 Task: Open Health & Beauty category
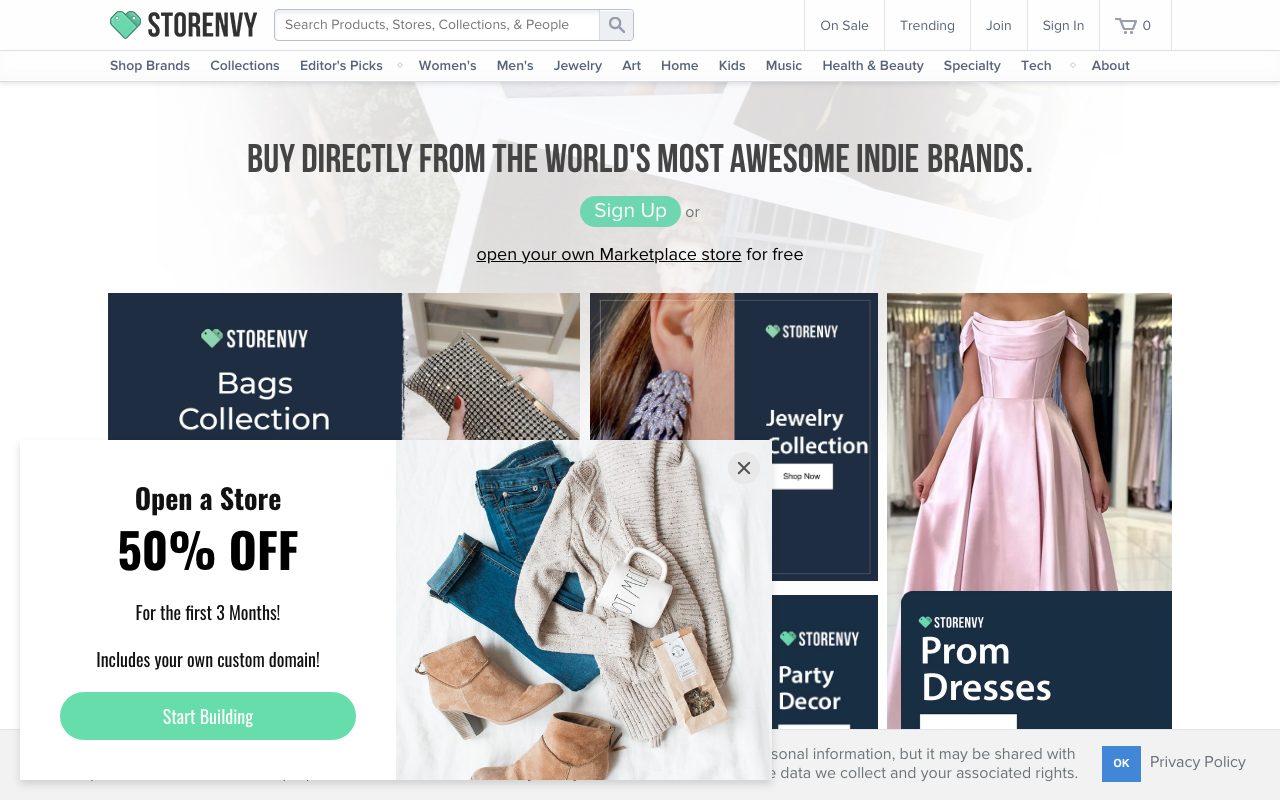(873, 65)
